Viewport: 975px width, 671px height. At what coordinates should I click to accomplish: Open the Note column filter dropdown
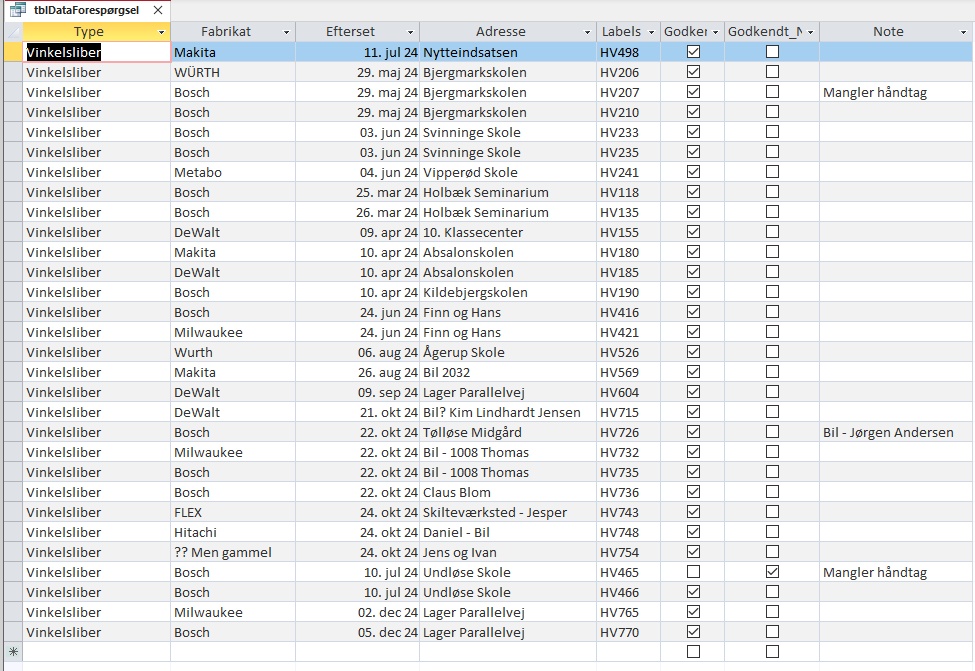click(964, 32)
